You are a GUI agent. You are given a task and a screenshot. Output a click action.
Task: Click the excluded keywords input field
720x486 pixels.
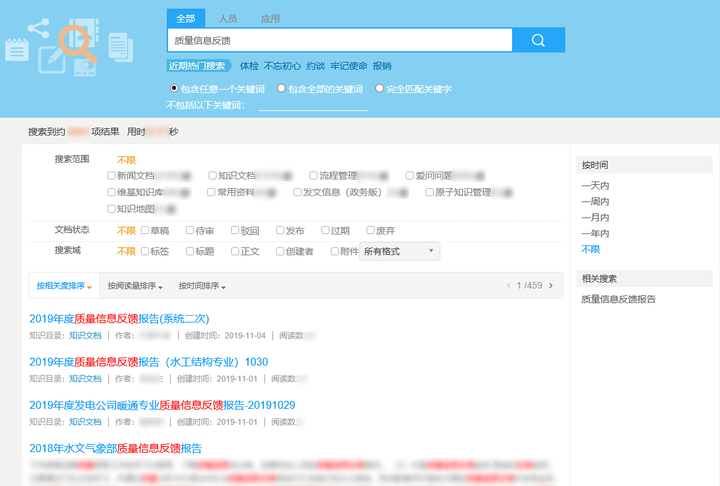(x=314, y=105)
